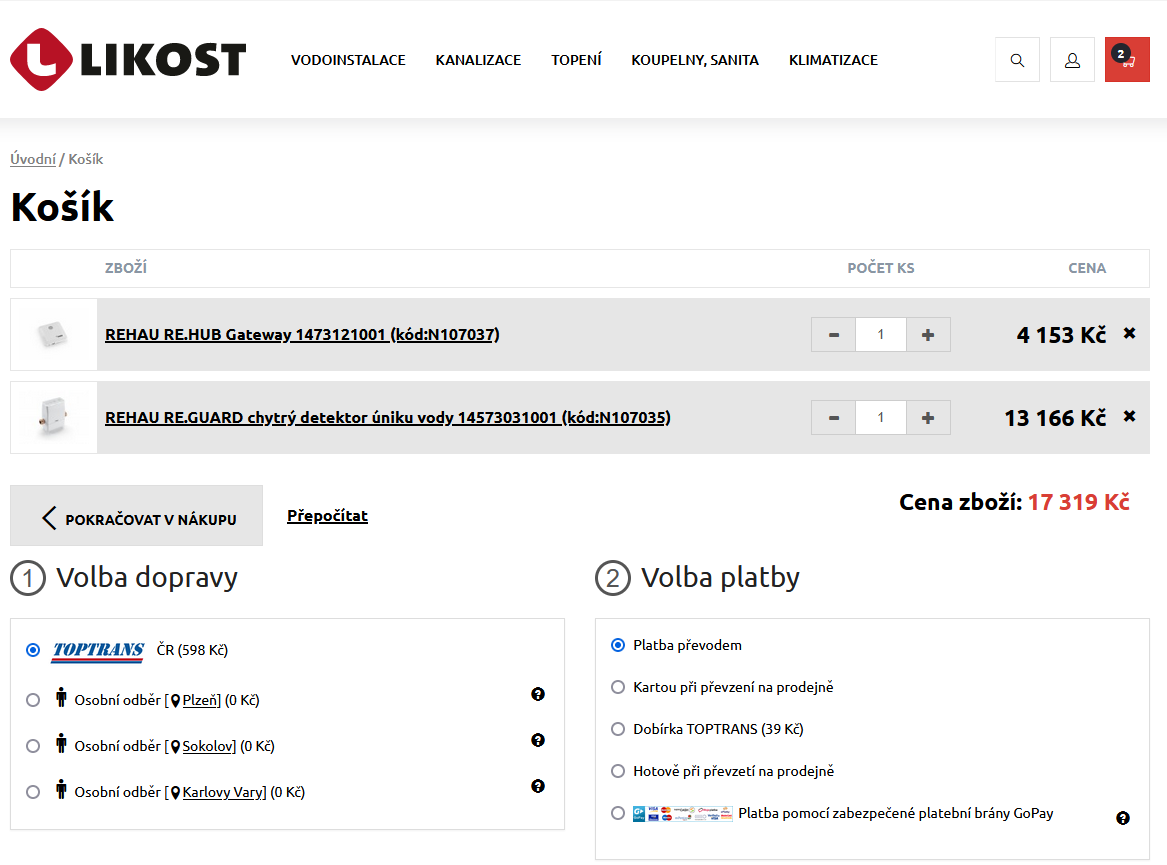The width and height of the screenshot is (1167, 865).
Task: Click the GoPay payment cards logo strip
Action: coord(682,814)
